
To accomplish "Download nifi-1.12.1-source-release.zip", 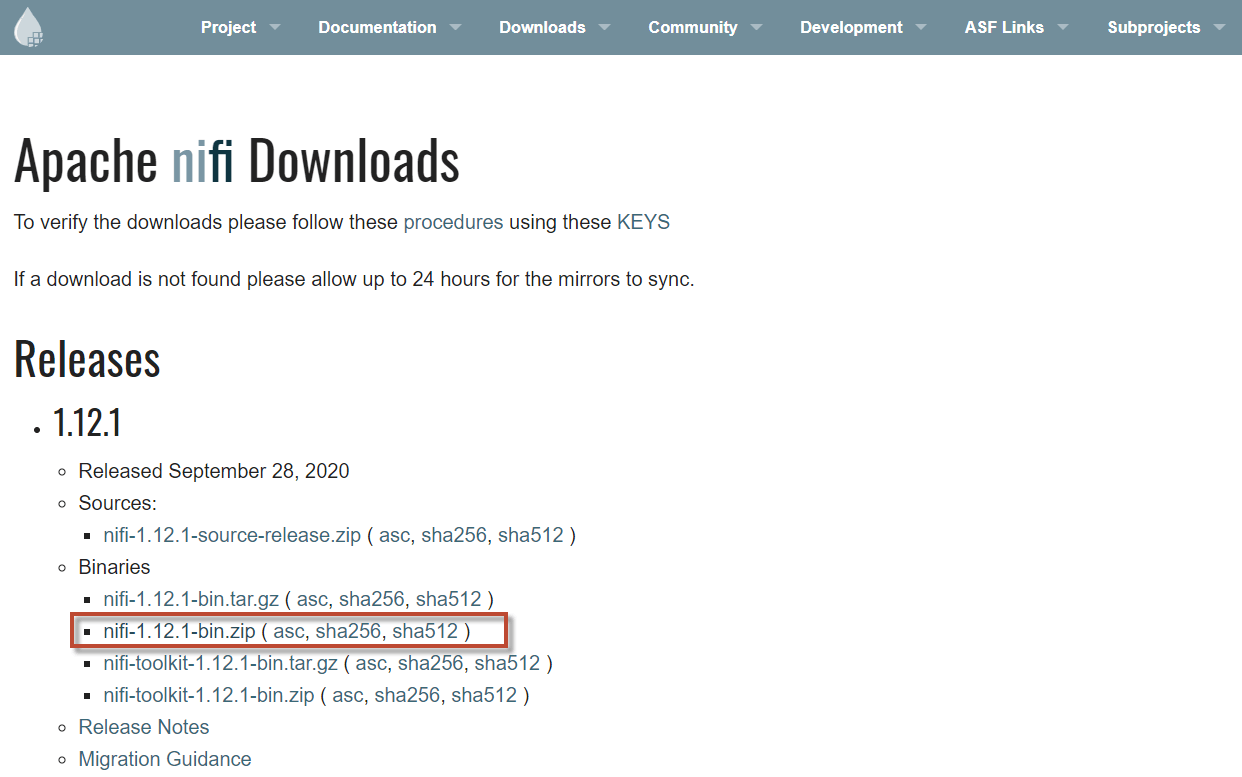I will pyautogui.click(x=232, y=535).
